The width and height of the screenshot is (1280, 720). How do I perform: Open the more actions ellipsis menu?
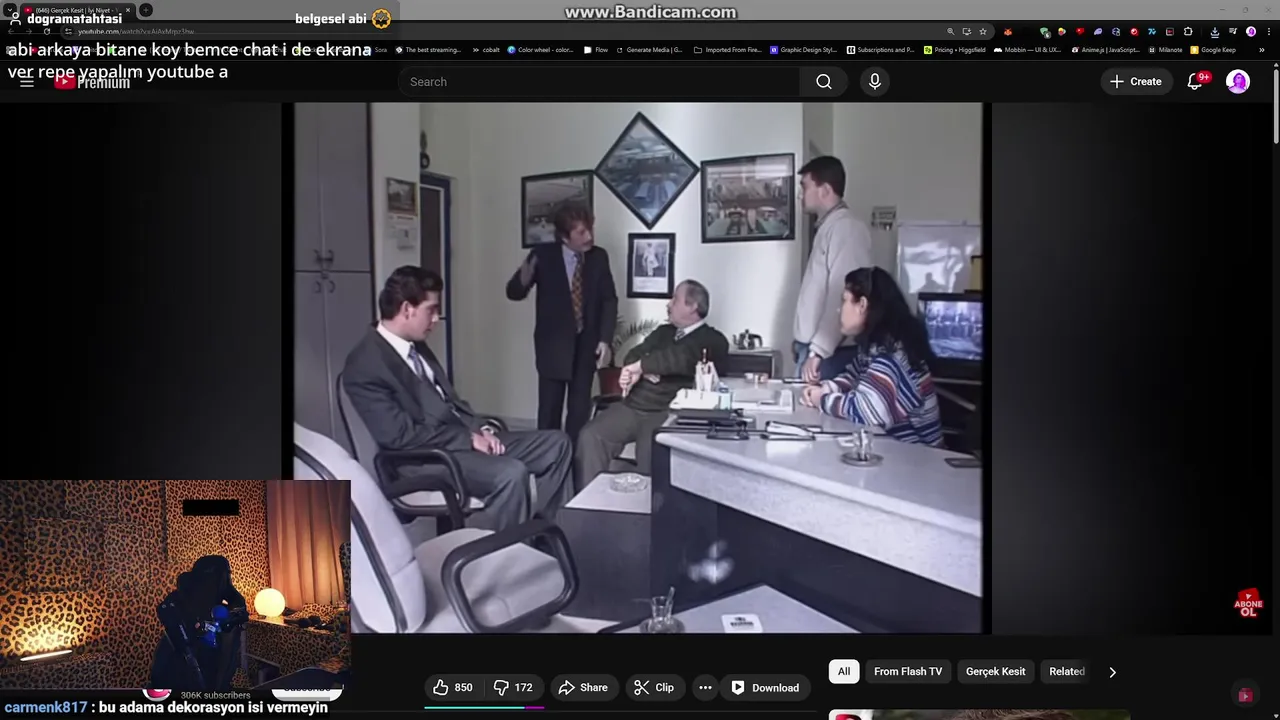pyautogui.click(x=705, y=687)
